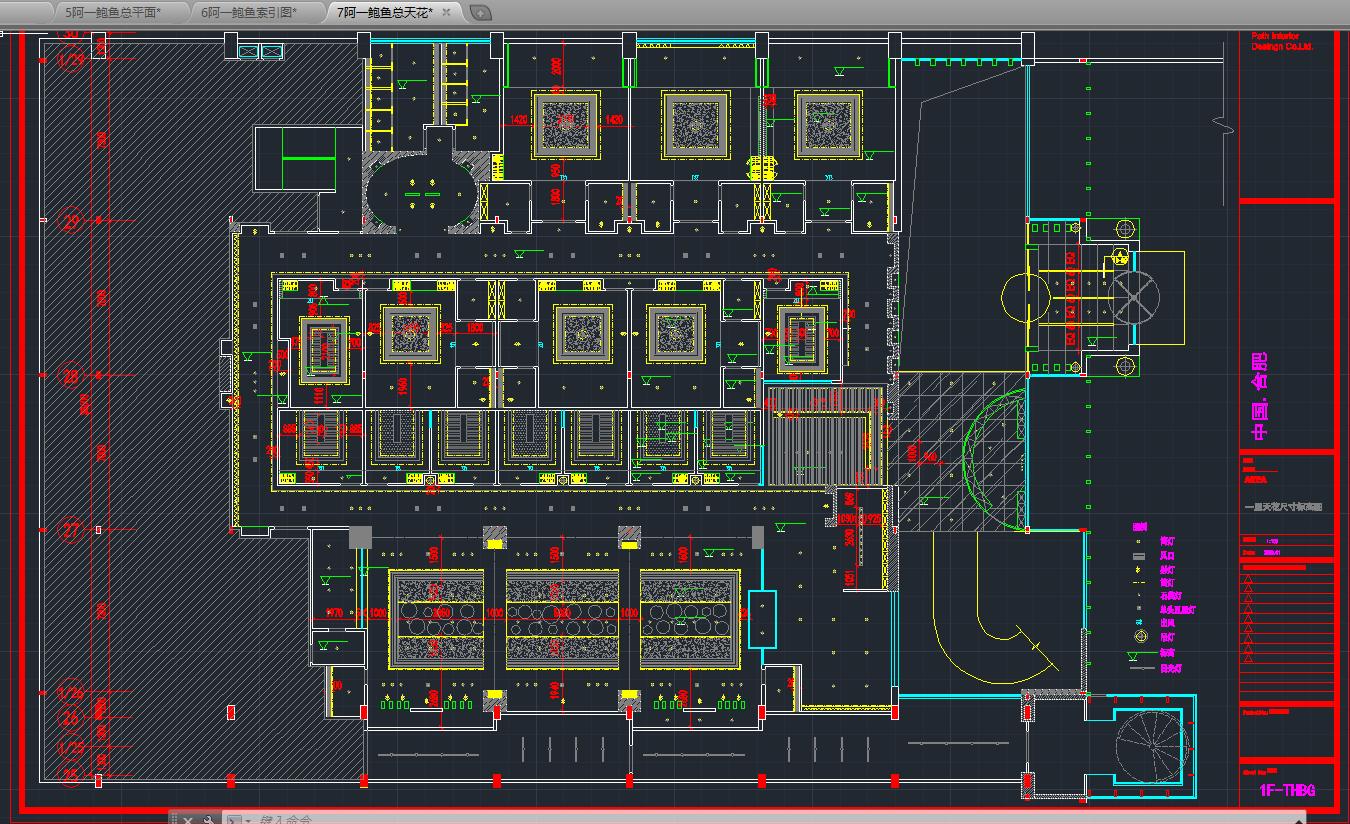This screenshot has height=824, width=1350.
Task: Click the Path Interior Design company text
Action: click(1281, 42)
